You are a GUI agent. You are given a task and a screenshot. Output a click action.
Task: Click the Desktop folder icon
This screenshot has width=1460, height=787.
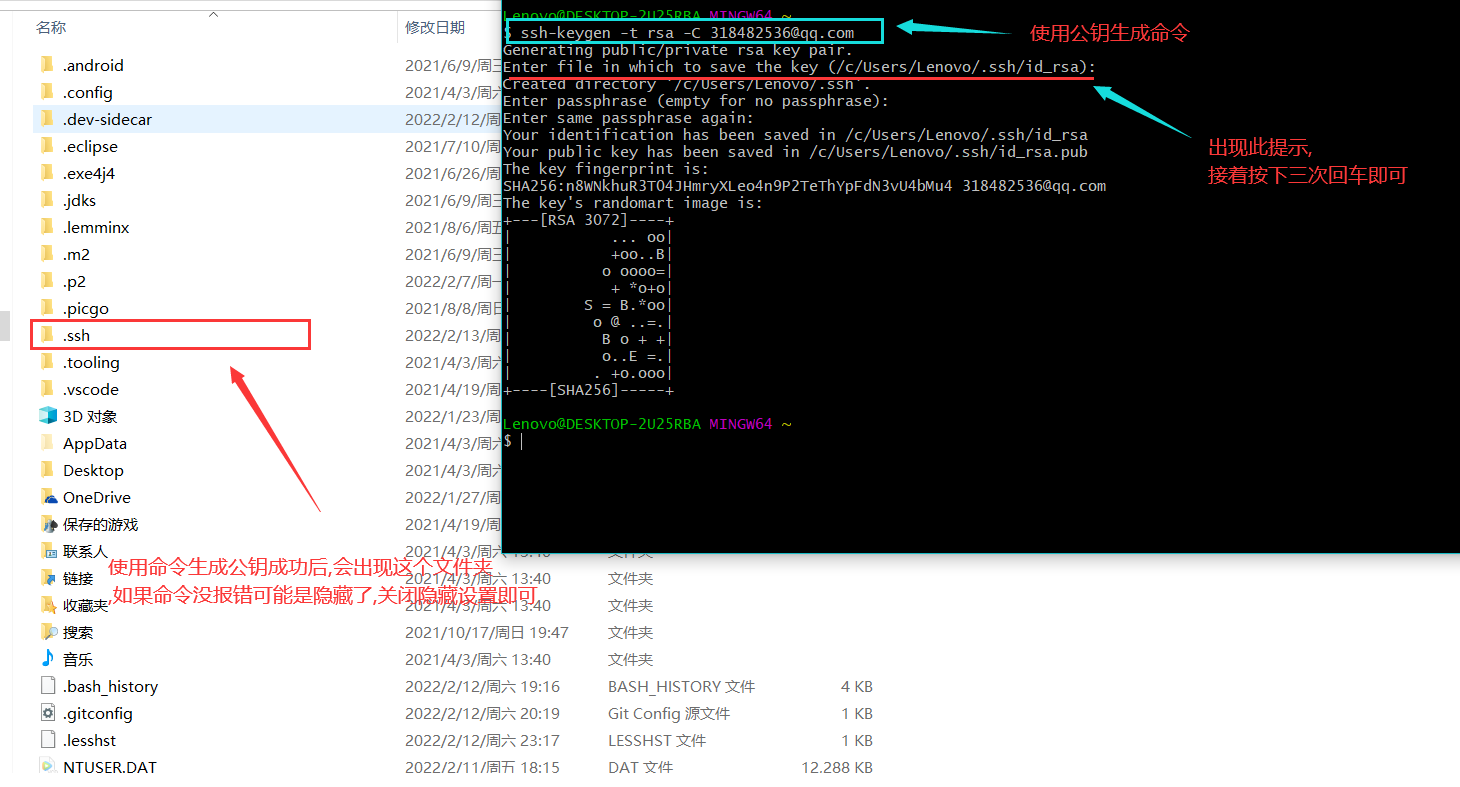(x=47, y=470)
